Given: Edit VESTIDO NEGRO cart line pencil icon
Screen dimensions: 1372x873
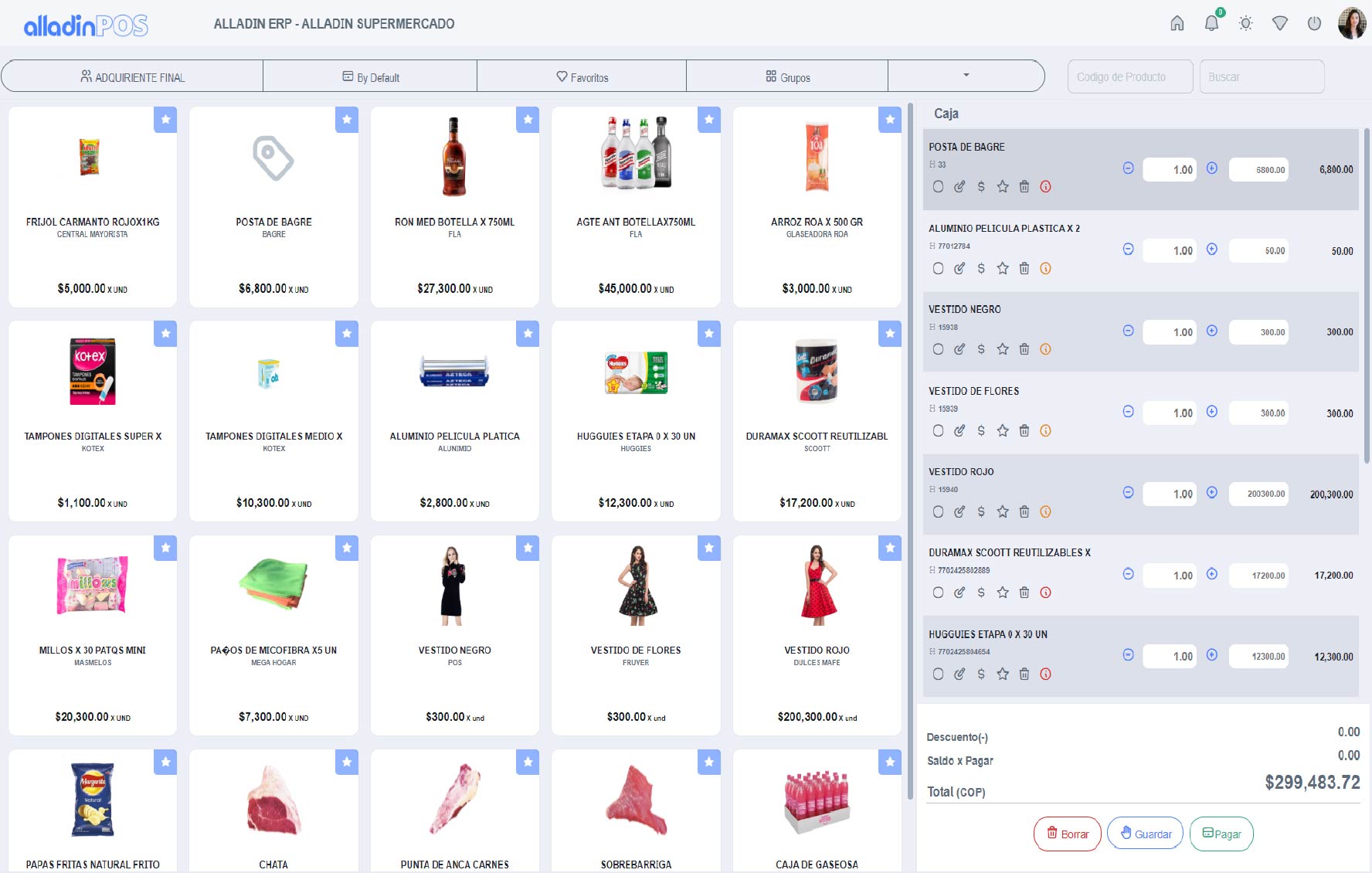Looking at the screenshot, I should click(959, 349).
